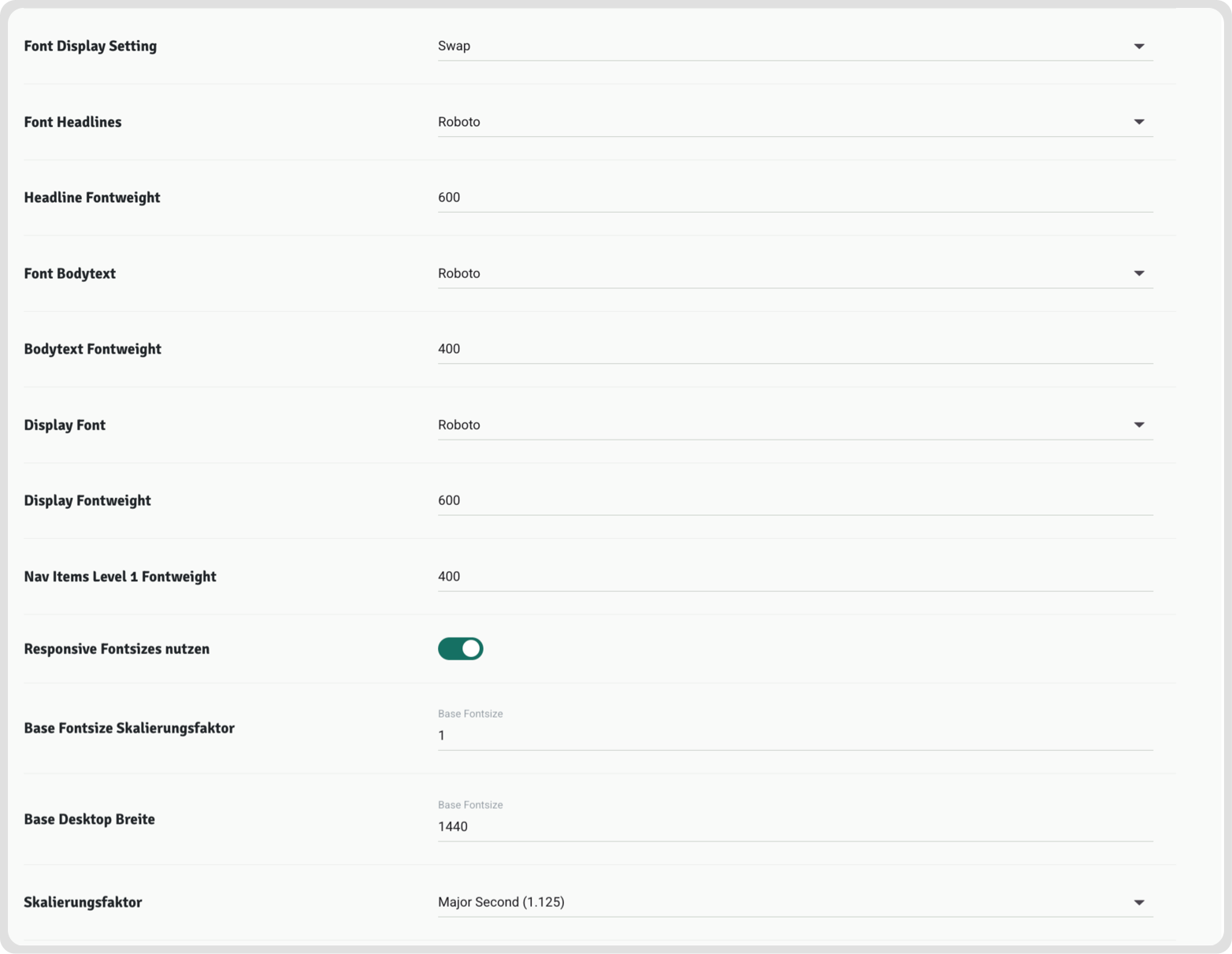Screen dimensions: 1232x954
Task: Click the Skalierungsfaktor dropdown arrow icon
Action: pos(1138,903)
